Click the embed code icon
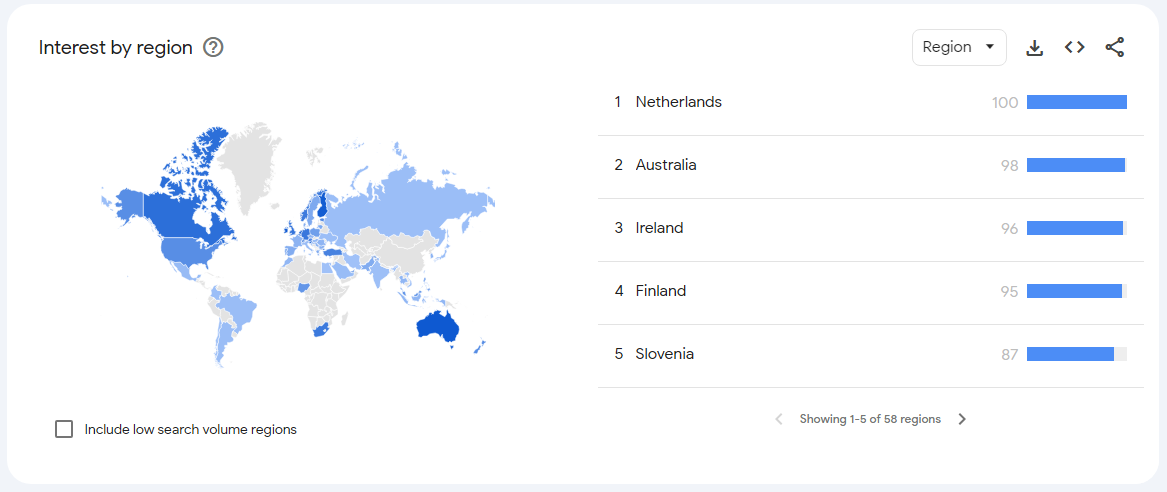The image size is (1167, 492). point(1075,48)
